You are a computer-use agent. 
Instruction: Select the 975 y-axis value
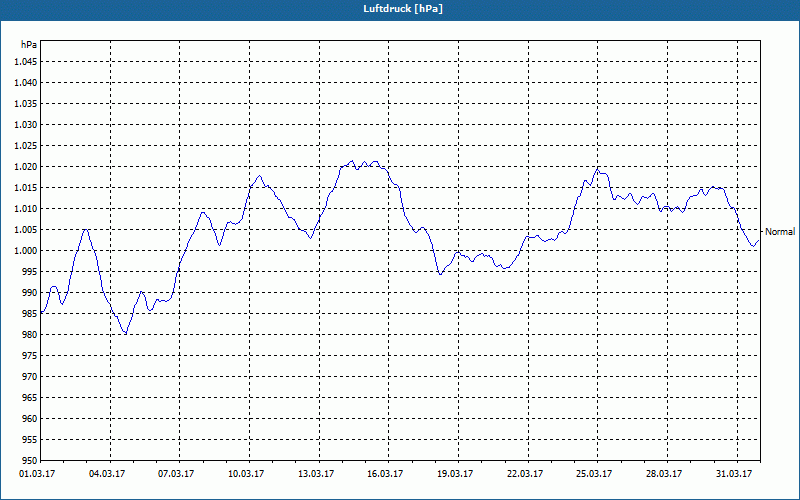coord(30,356)
